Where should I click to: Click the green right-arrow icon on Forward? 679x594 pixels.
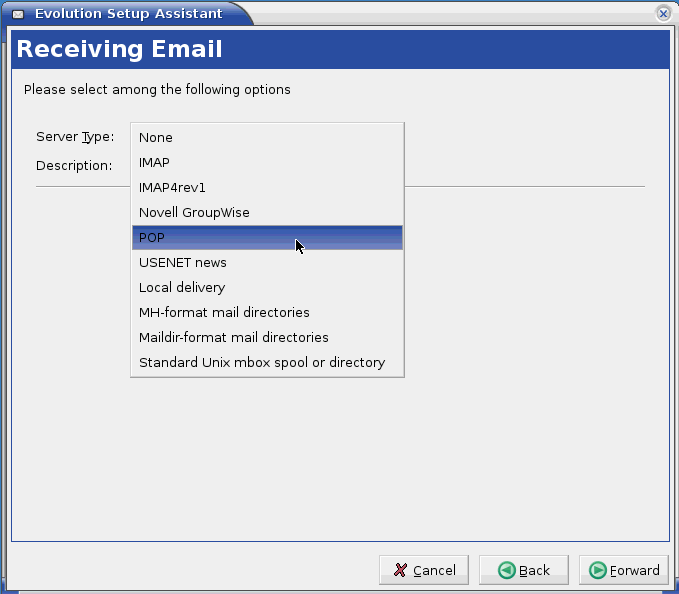click(x=598, y=570)
